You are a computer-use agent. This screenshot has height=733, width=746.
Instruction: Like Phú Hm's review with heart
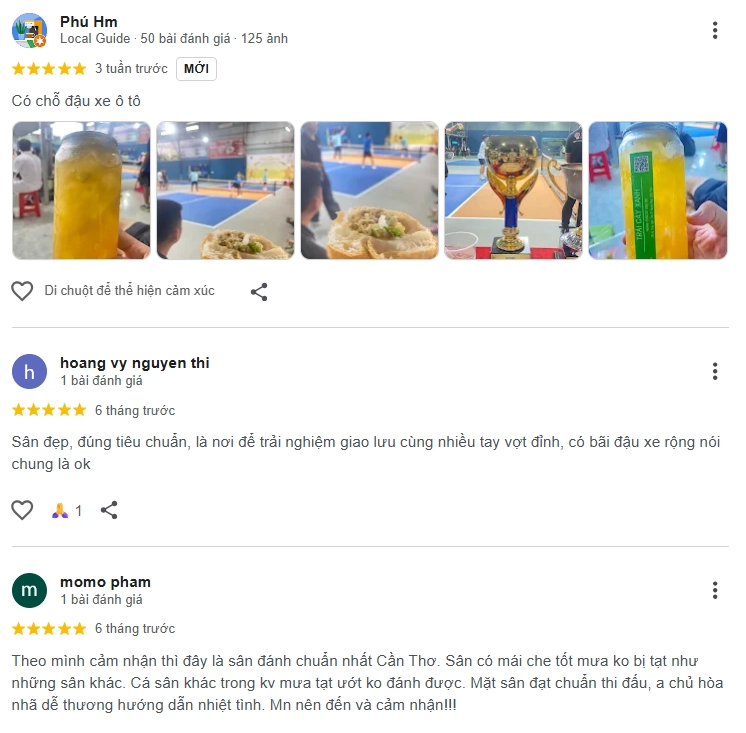pyautogui.click(x=22, y=291)
